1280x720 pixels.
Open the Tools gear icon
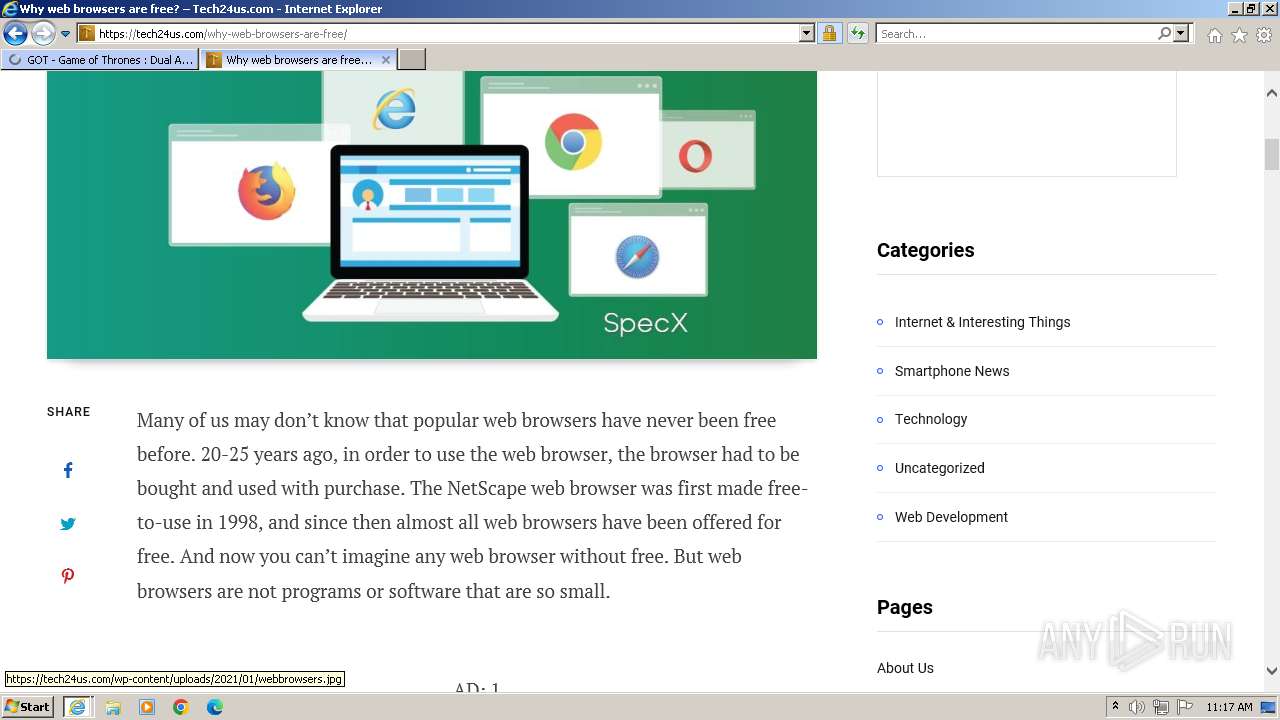click(x=1264, y=35)
